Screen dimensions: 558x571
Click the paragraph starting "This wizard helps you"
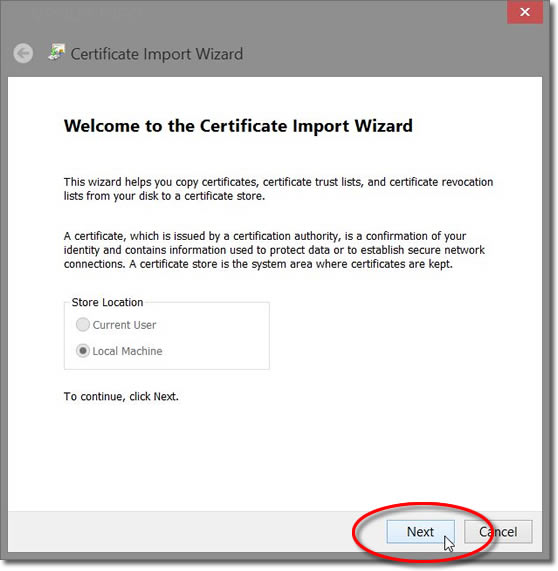click(278, 189)
